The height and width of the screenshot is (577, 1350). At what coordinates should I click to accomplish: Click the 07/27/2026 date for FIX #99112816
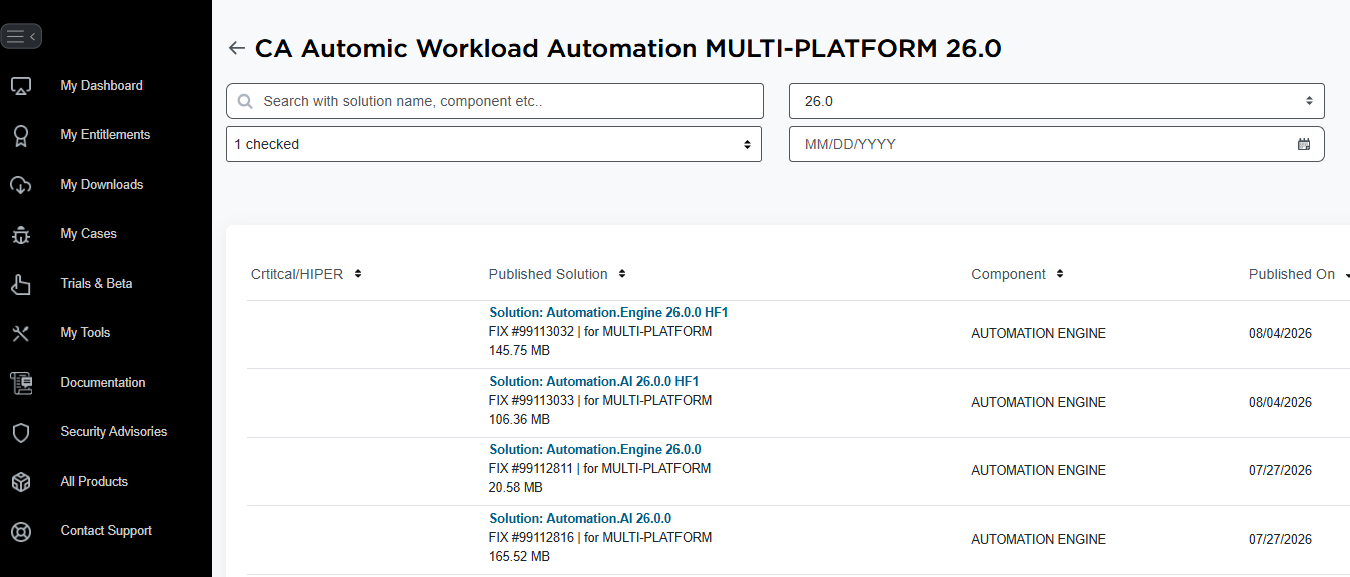pos(1280,540)
